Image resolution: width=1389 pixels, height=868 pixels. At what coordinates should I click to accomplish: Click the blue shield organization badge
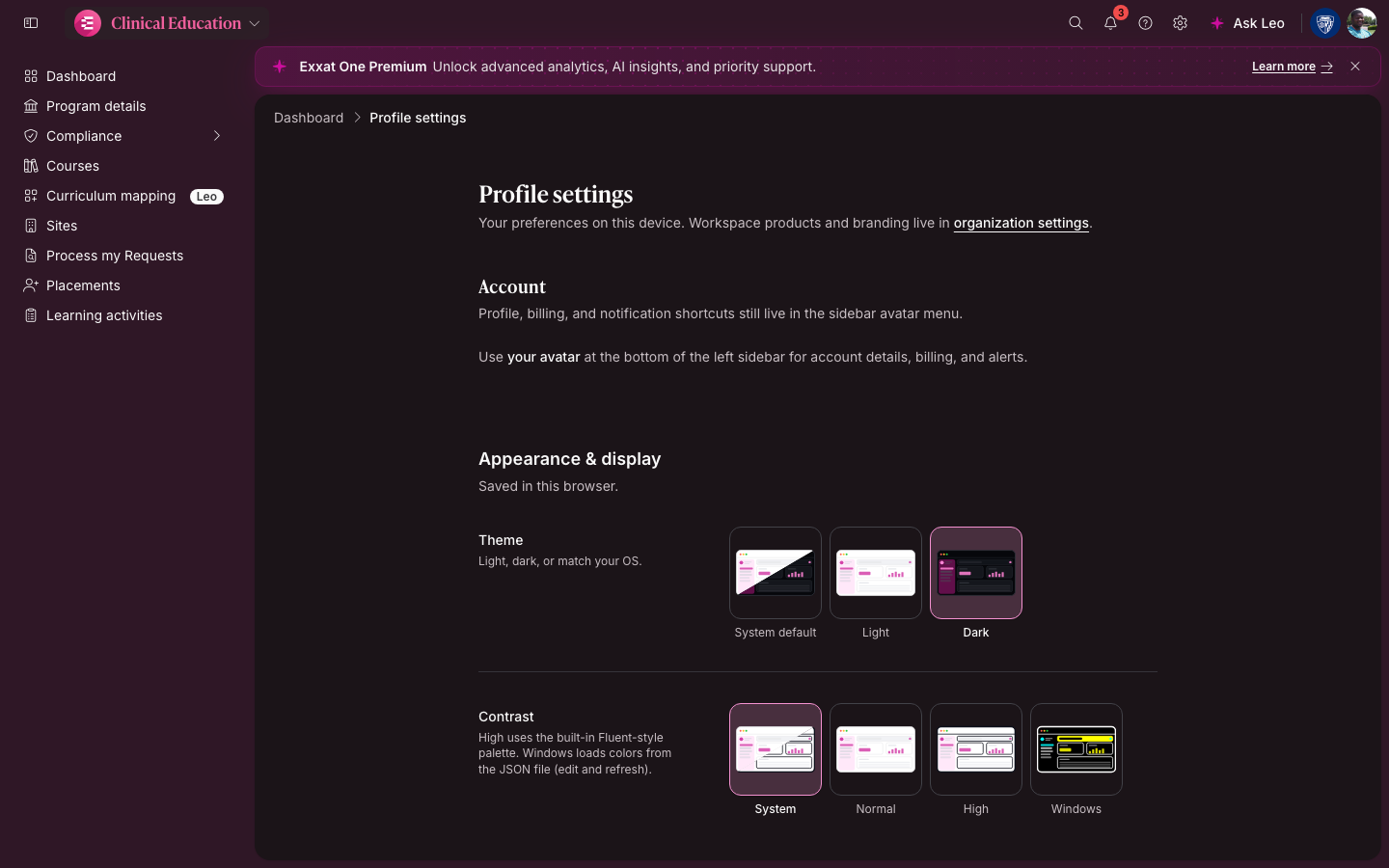tap(1325, 23)
